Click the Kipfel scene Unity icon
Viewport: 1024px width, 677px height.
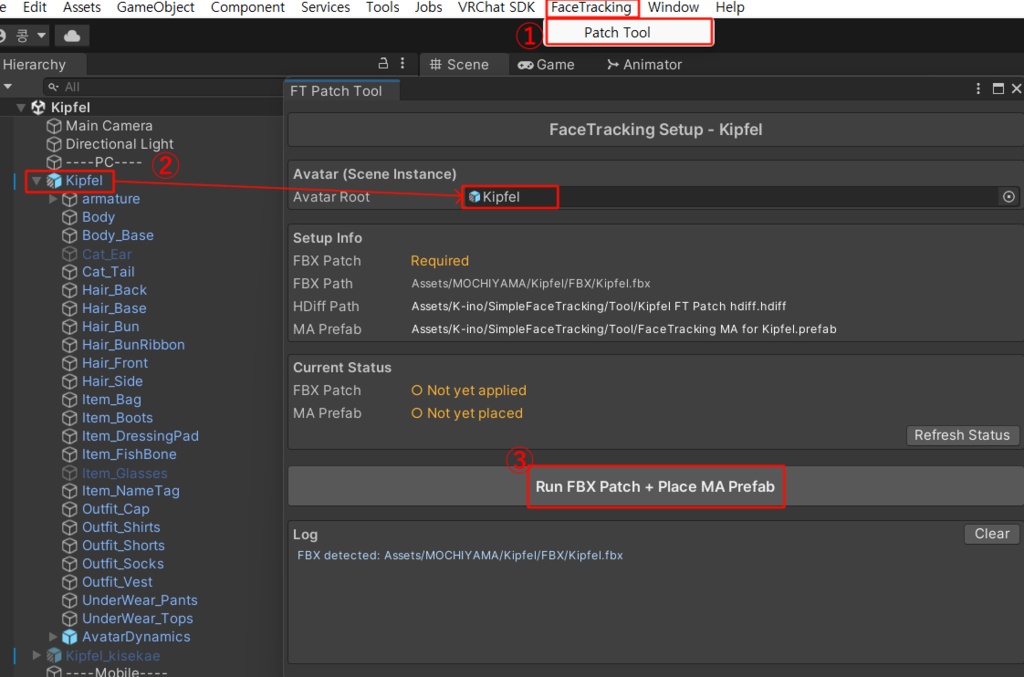coord(38,107)
